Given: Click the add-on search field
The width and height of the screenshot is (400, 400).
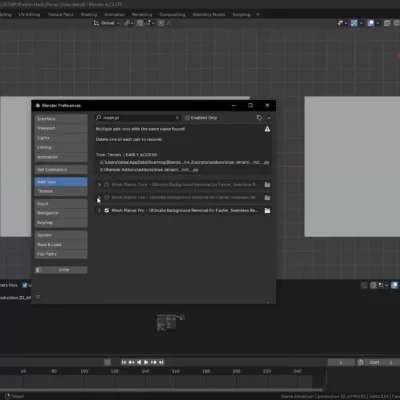Looking at the screenshot, I should click(x=137, y=118).
